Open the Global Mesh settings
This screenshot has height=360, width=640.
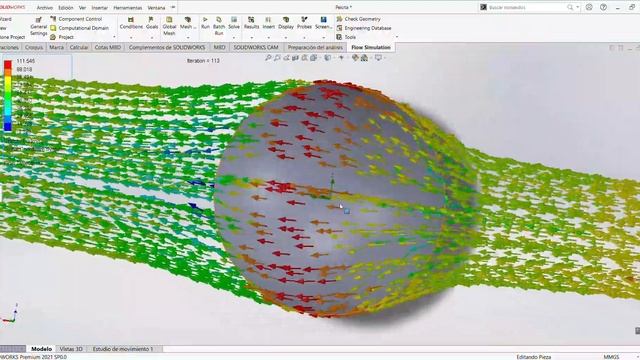tap(169, 26)
